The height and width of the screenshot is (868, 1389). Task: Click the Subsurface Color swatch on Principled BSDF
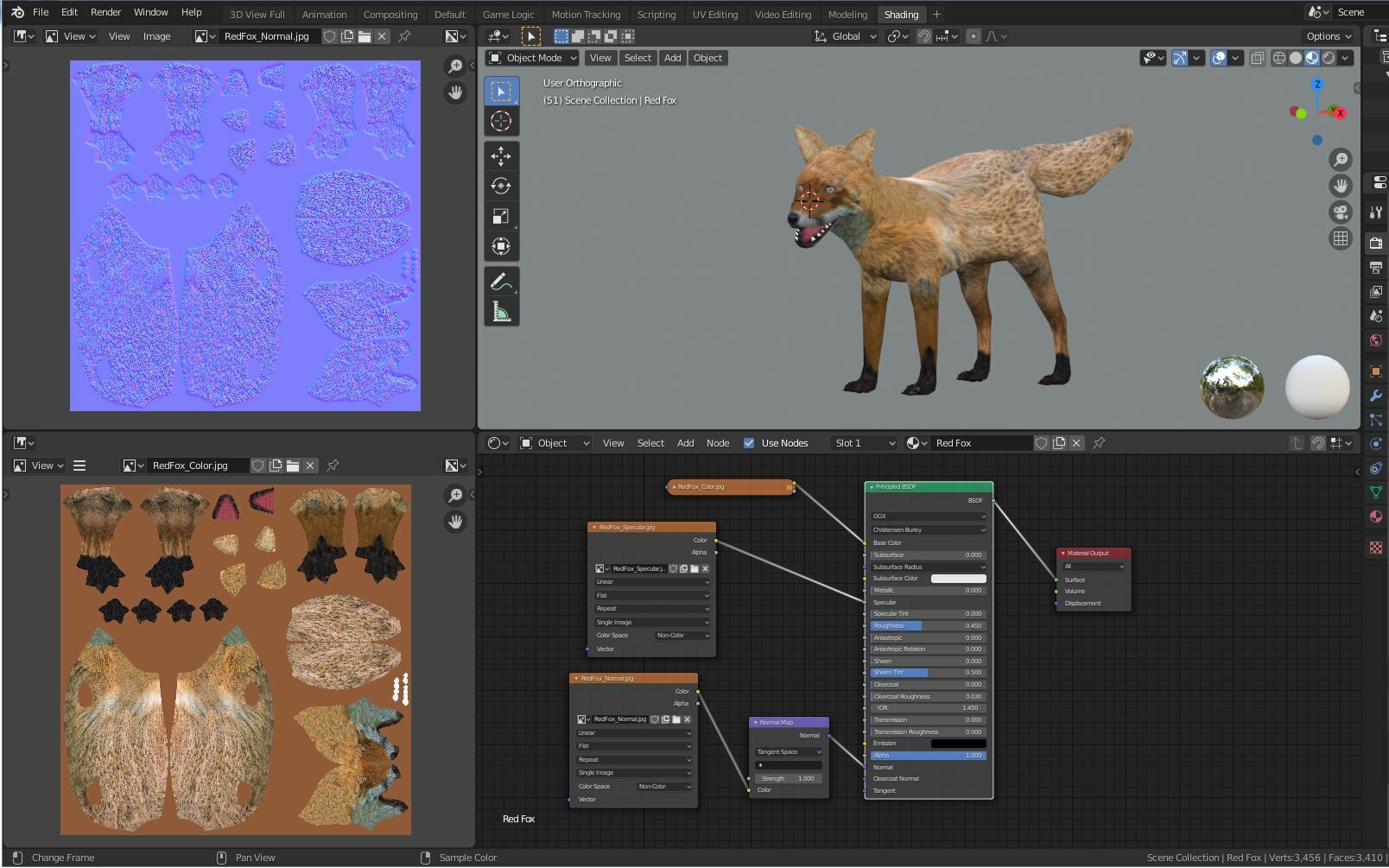pyautogui.click(x=961, y=578)
